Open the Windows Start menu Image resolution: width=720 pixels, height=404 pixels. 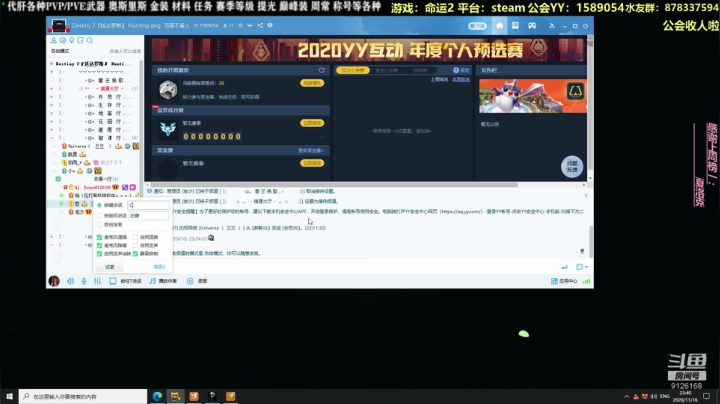(9, 396)
